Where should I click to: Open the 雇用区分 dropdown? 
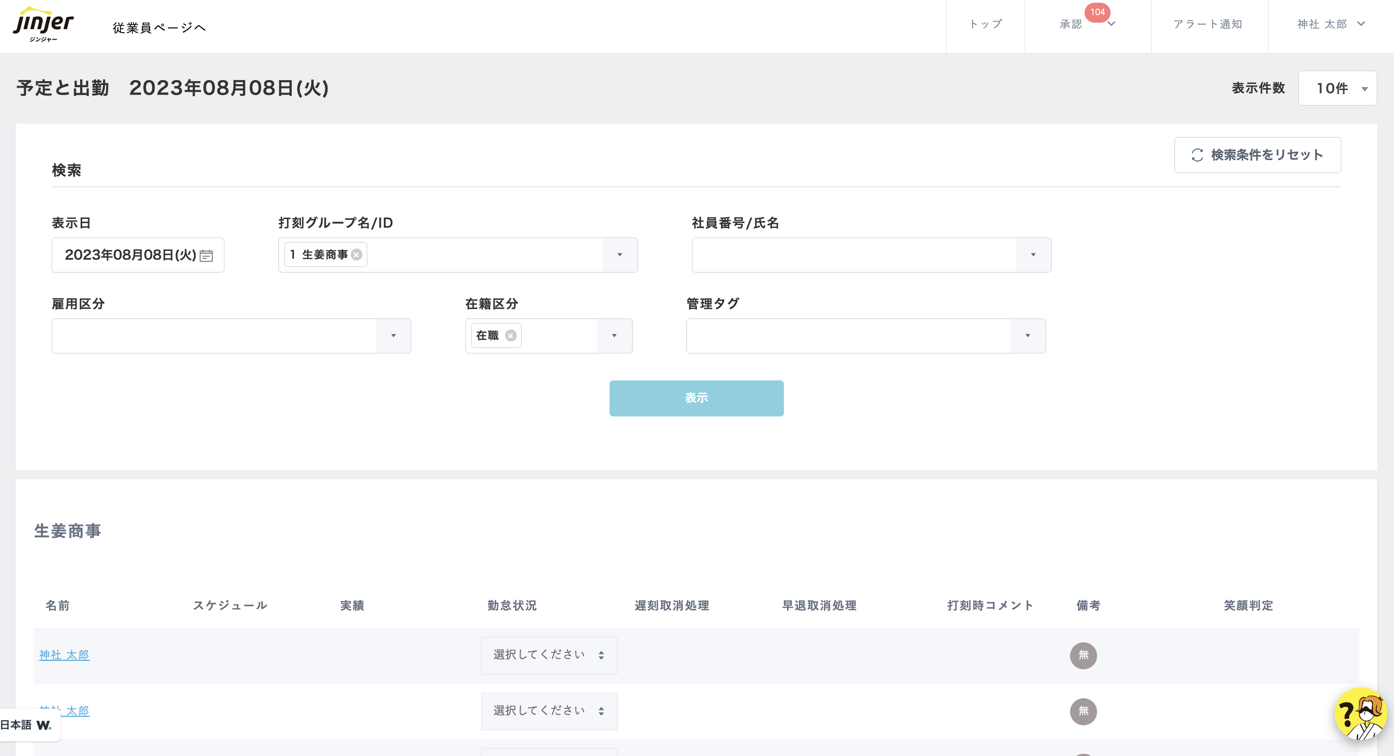coord(393,336)
